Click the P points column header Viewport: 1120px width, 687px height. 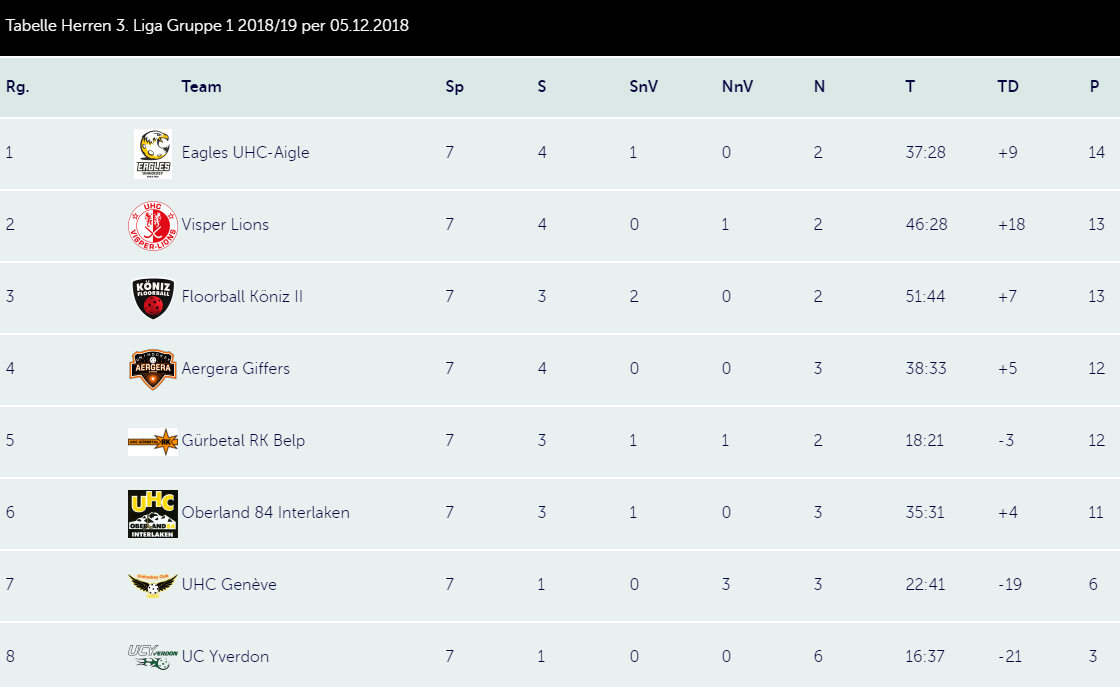[x=1094, y=86]
